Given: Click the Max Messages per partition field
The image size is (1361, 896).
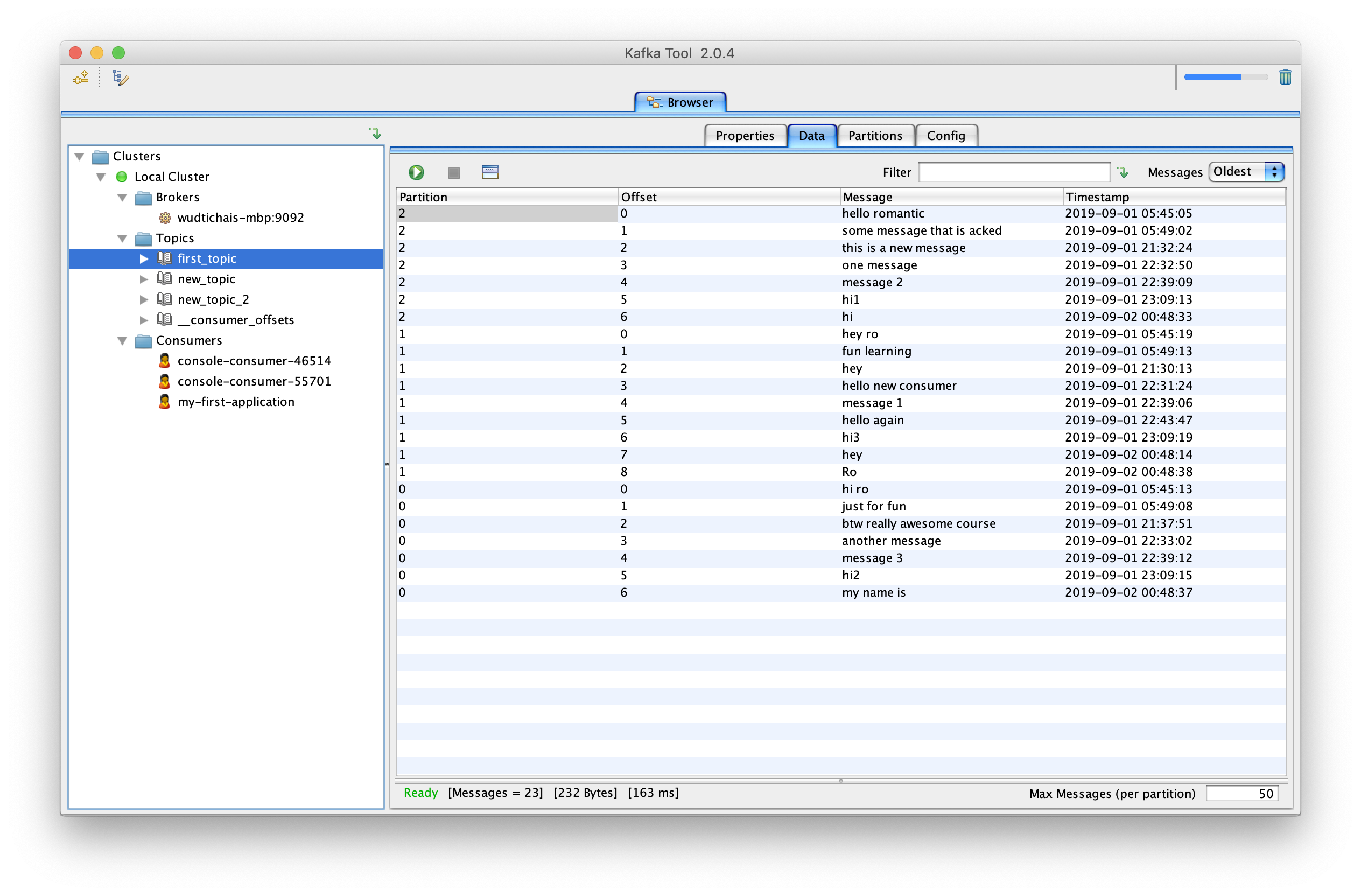Looking at the screenshot, I should 1242,794.
